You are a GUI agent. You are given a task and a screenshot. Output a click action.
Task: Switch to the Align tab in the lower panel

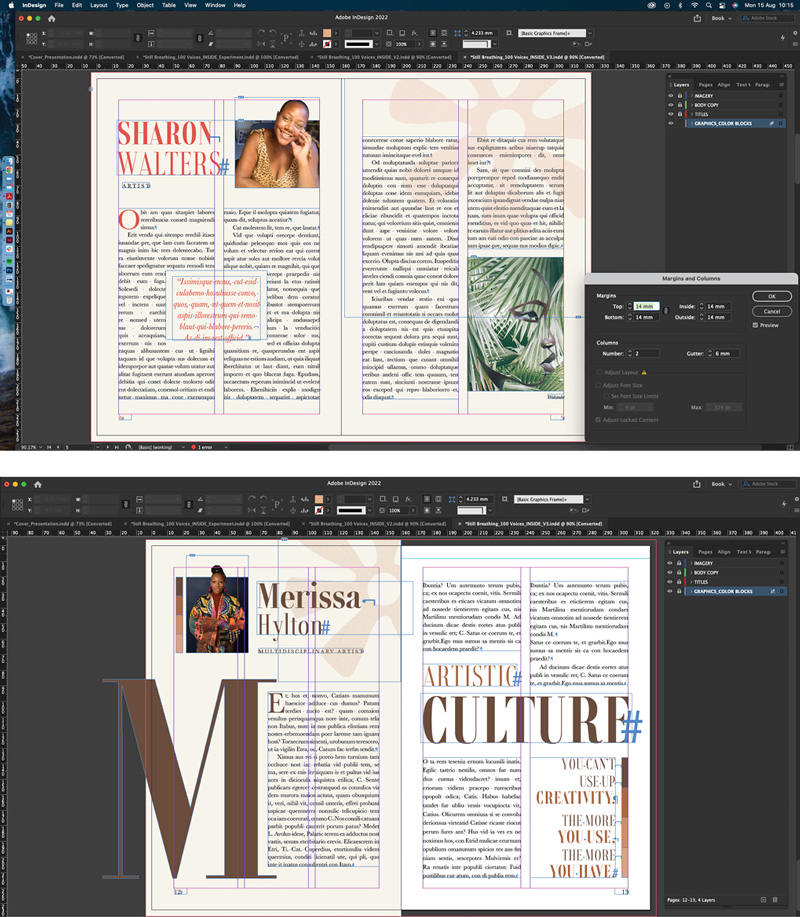point(724,552)
